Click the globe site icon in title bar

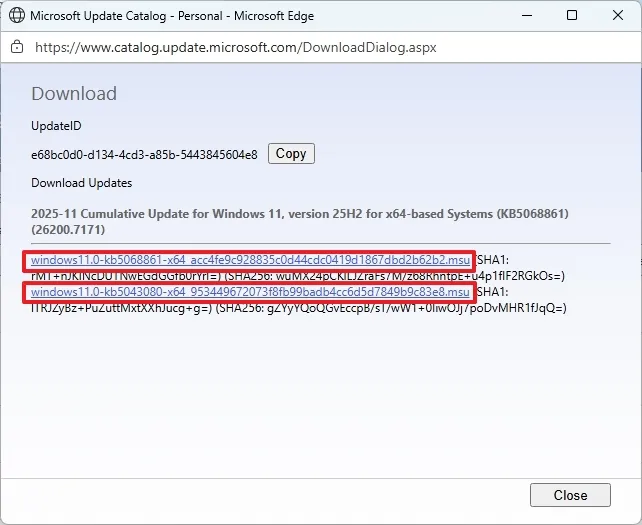[x=17, y=16]
